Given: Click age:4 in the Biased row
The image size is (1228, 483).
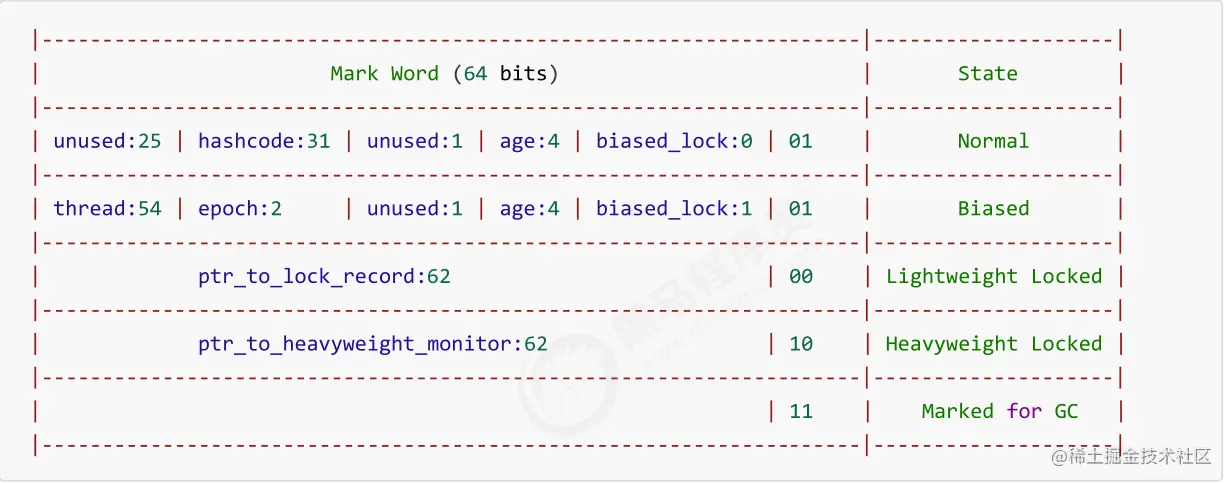Looking at the screenshot, I should click(530, 209).
